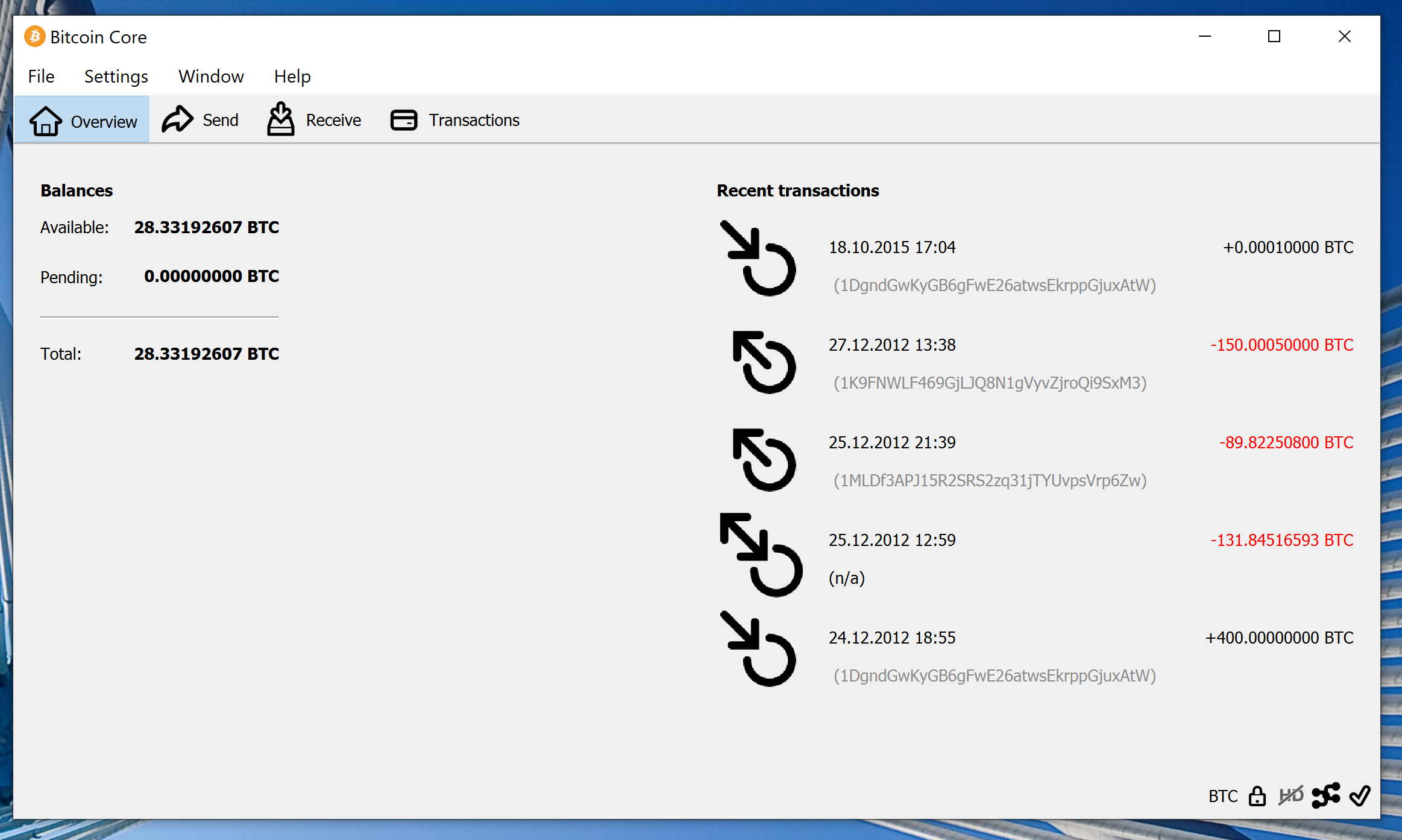This screenshot has width=1402, height=840.
Task: Click the self-payment icon of 25.12.2012 12:59
Action: [x=761, y=554]
